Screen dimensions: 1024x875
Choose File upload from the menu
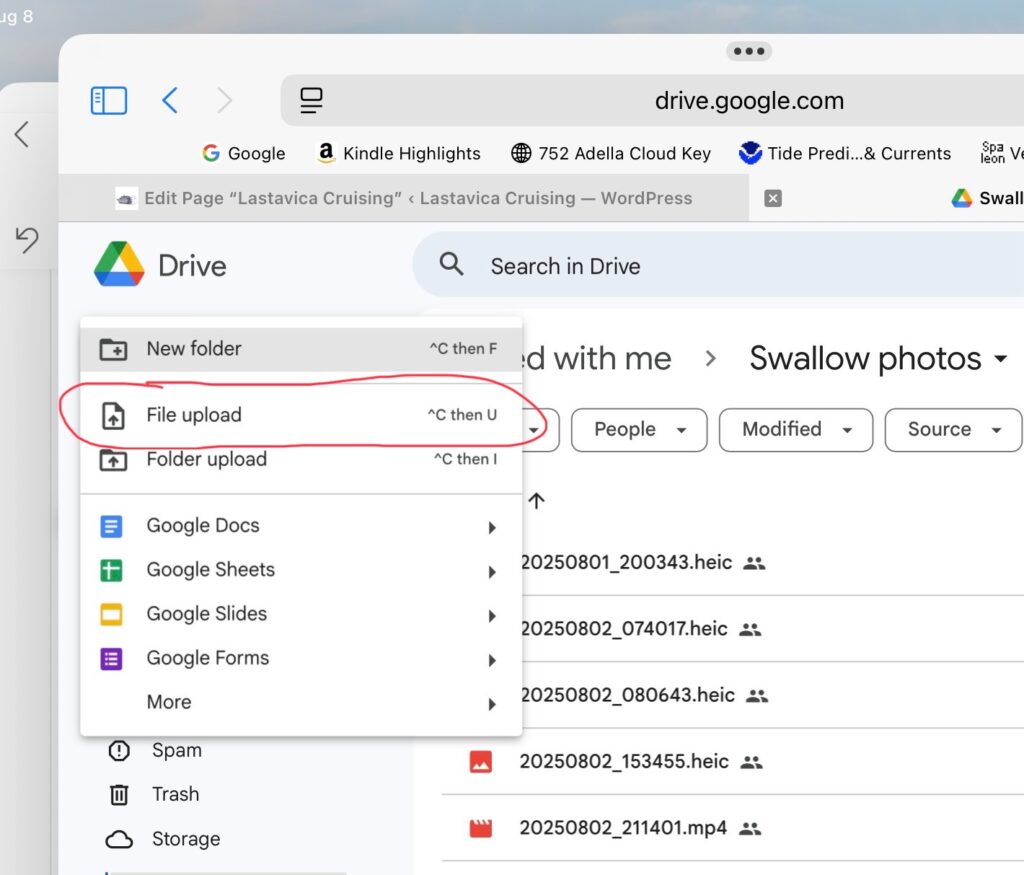coord(301,415)
